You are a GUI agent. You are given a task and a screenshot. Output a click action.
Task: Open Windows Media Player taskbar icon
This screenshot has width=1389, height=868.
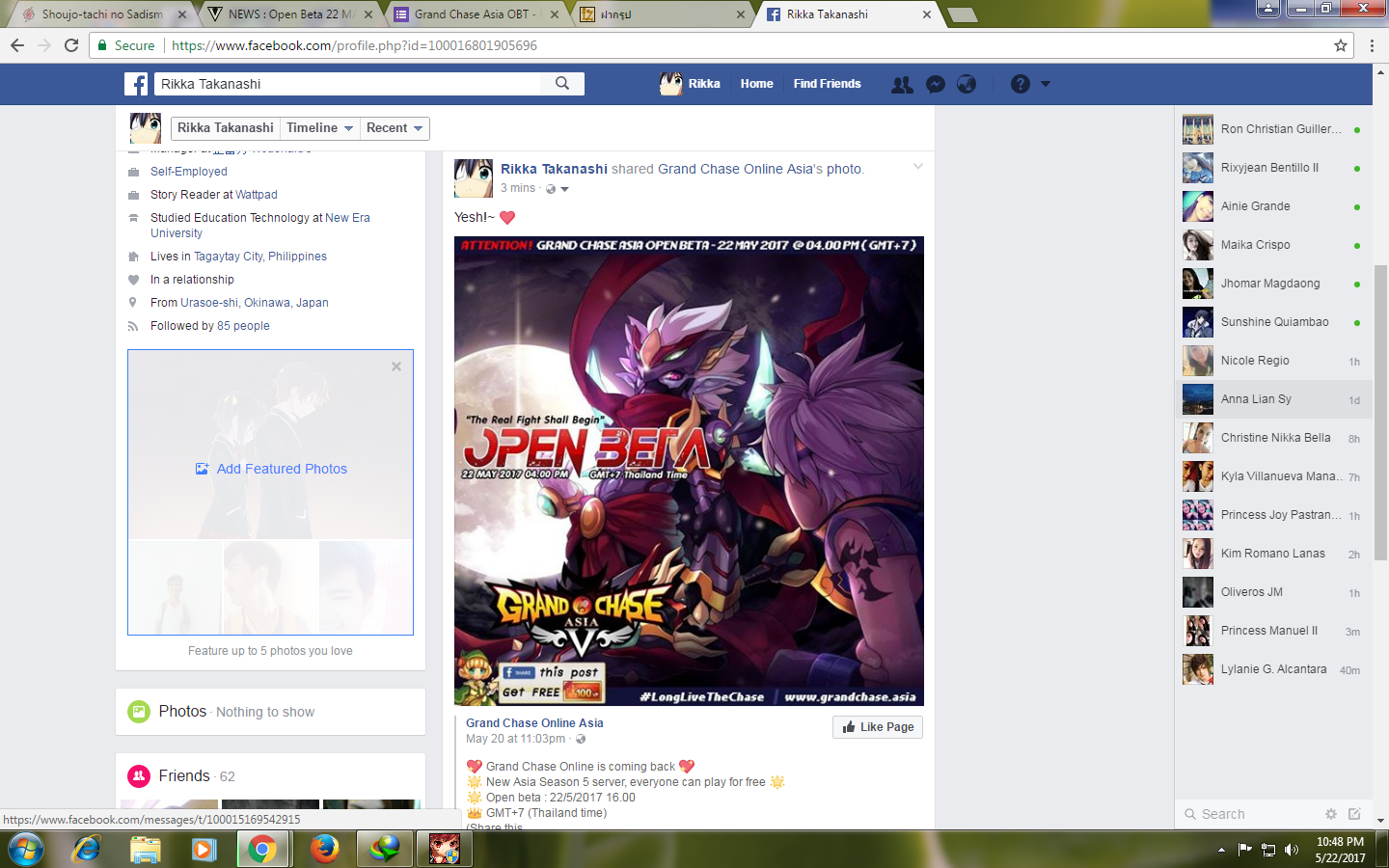(x=203, y=850)
